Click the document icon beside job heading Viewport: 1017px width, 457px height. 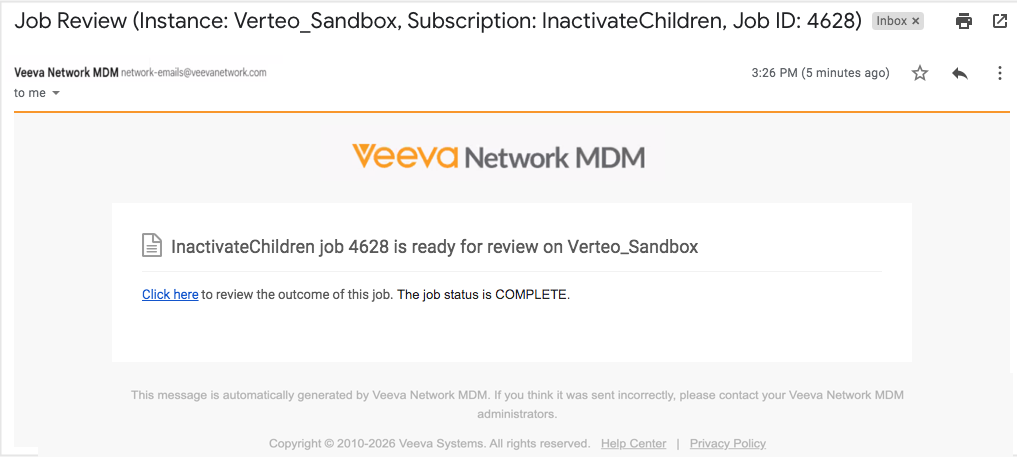(152, 246)
